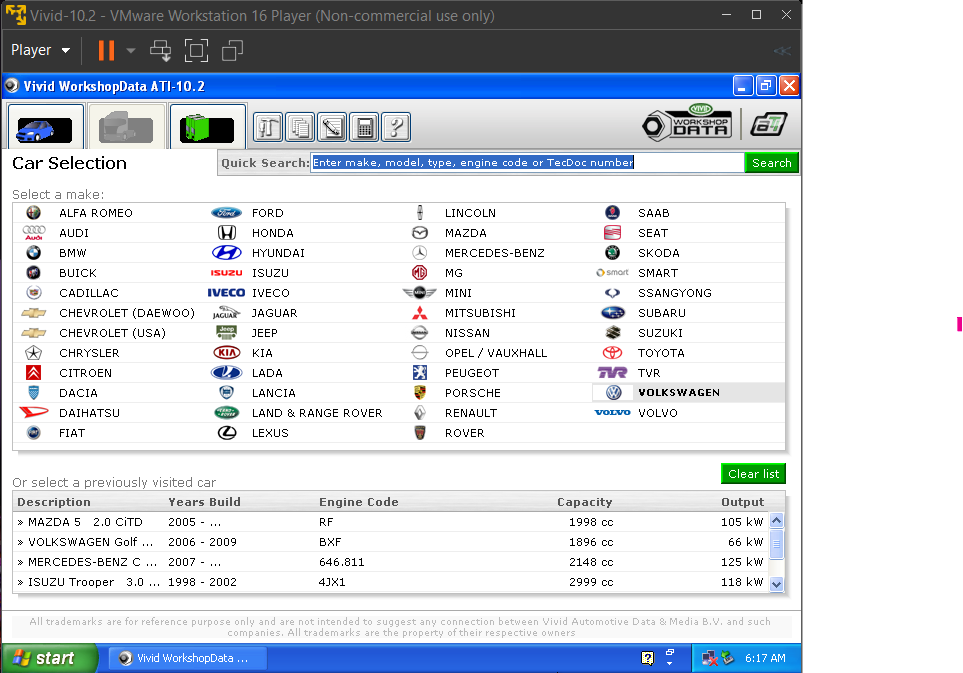Pause the virtual machine
The width and height of the screenshot is (963, 673).
tap(106, 50)
